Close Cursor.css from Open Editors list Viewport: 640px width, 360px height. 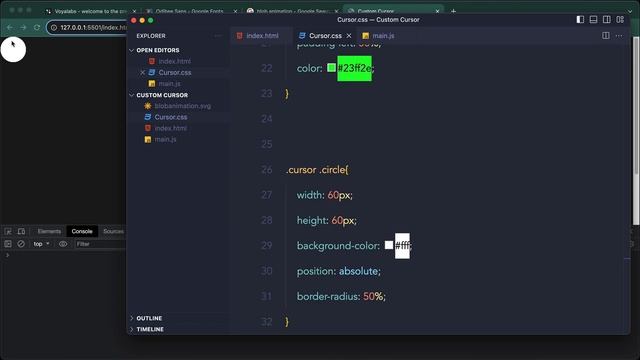[x=142, y=73]
